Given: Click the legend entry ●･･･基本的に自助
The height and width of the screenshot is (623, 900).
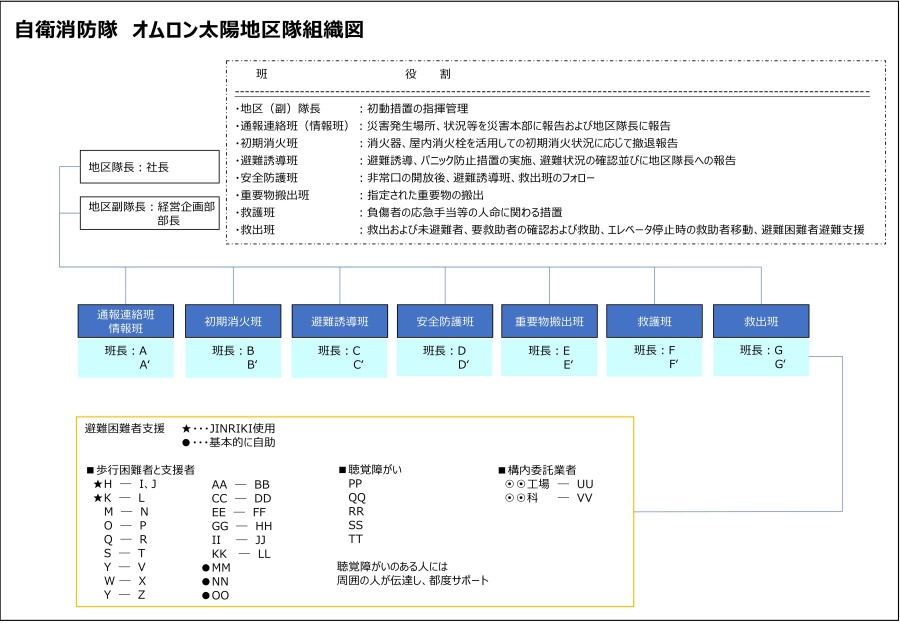Looking at the screenshot, I should point(228,442).
